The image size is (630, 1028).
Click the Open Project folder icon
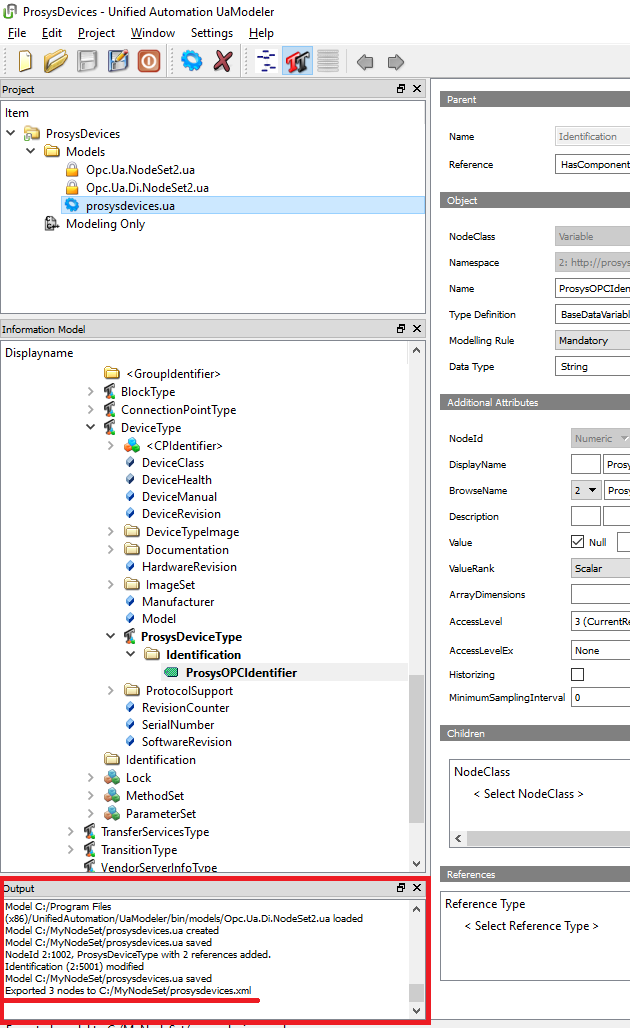pyautogui.click(x=55, y=61)
